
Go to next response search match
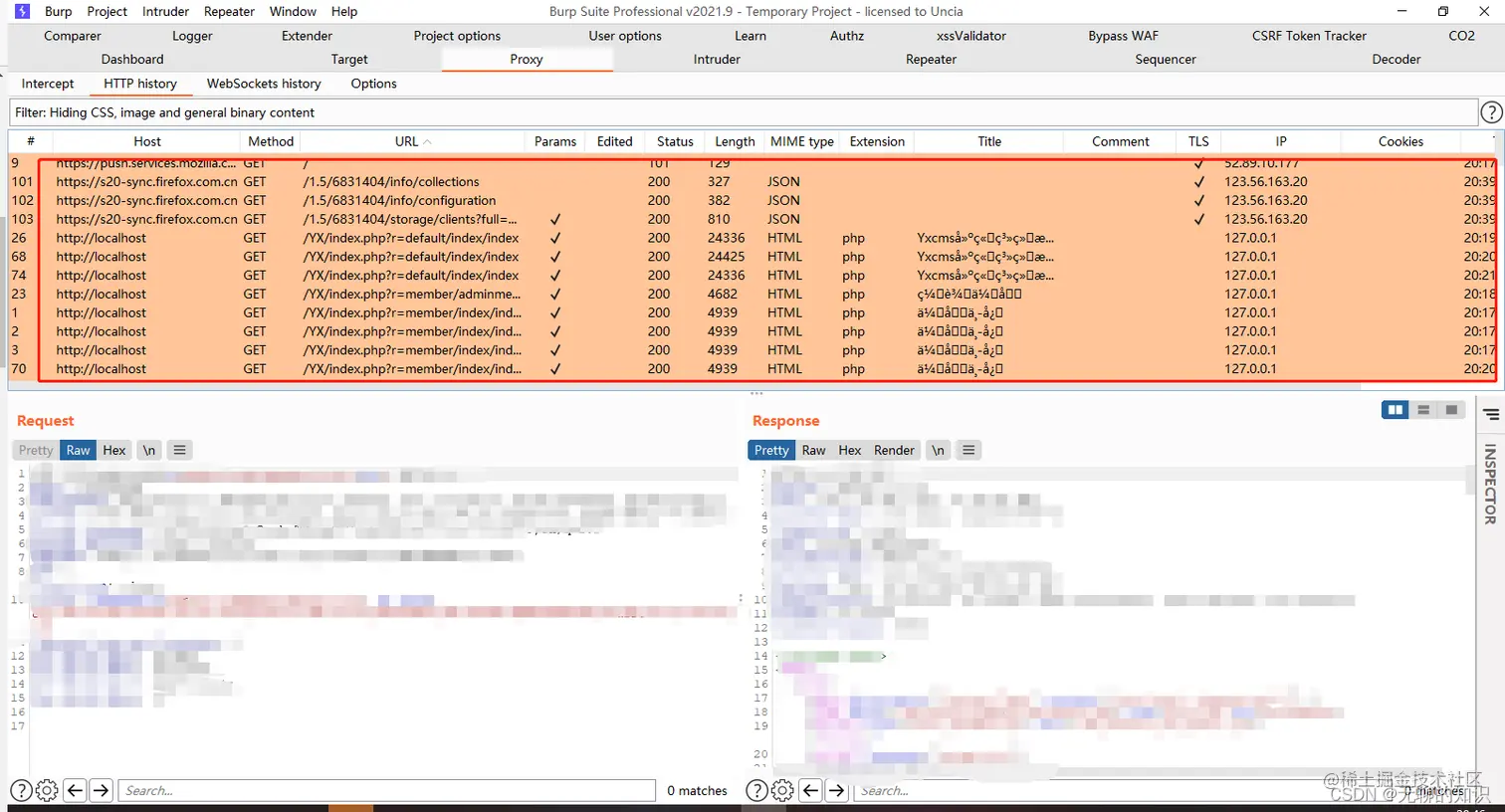[837, 790]
